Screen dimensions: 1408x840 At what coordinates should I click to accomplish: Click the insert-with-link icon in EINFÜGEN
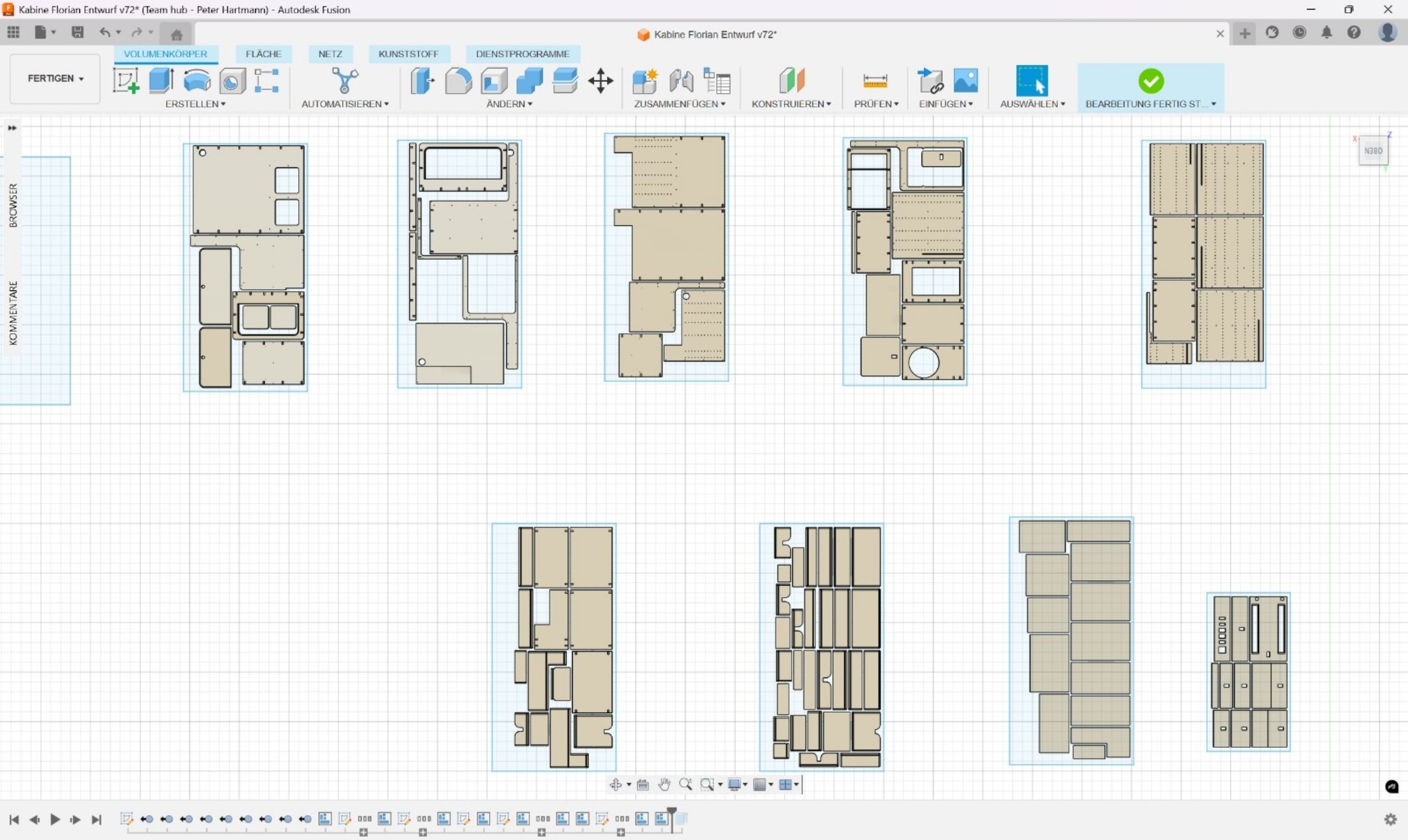(x=930, y=81)
